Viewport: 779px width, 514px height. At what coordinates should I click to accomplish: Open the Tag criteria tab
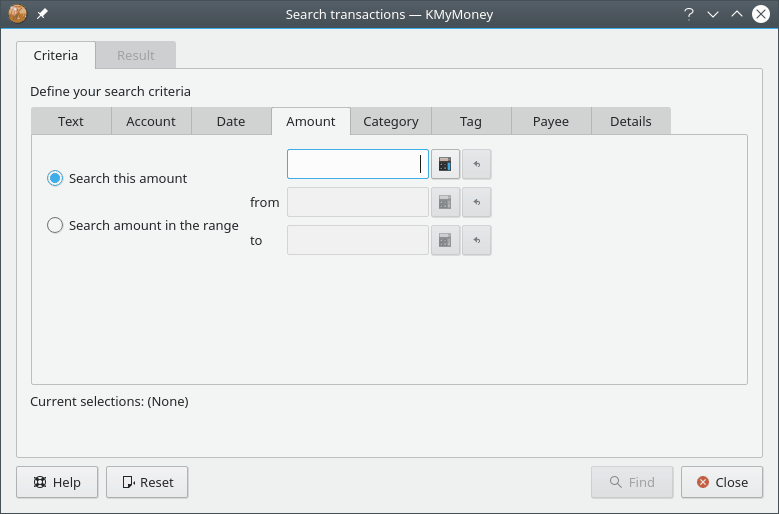(471, 121)
